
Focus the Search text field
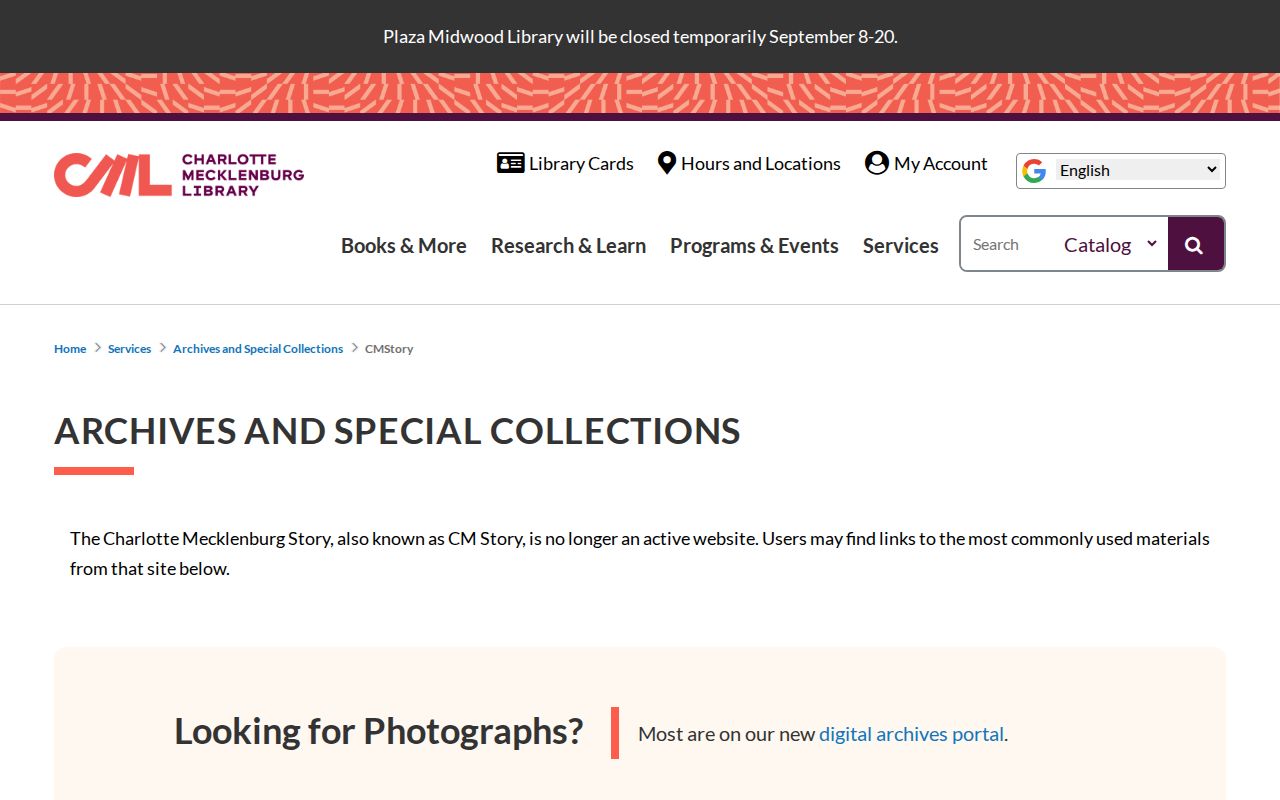tap(1008, 244)
